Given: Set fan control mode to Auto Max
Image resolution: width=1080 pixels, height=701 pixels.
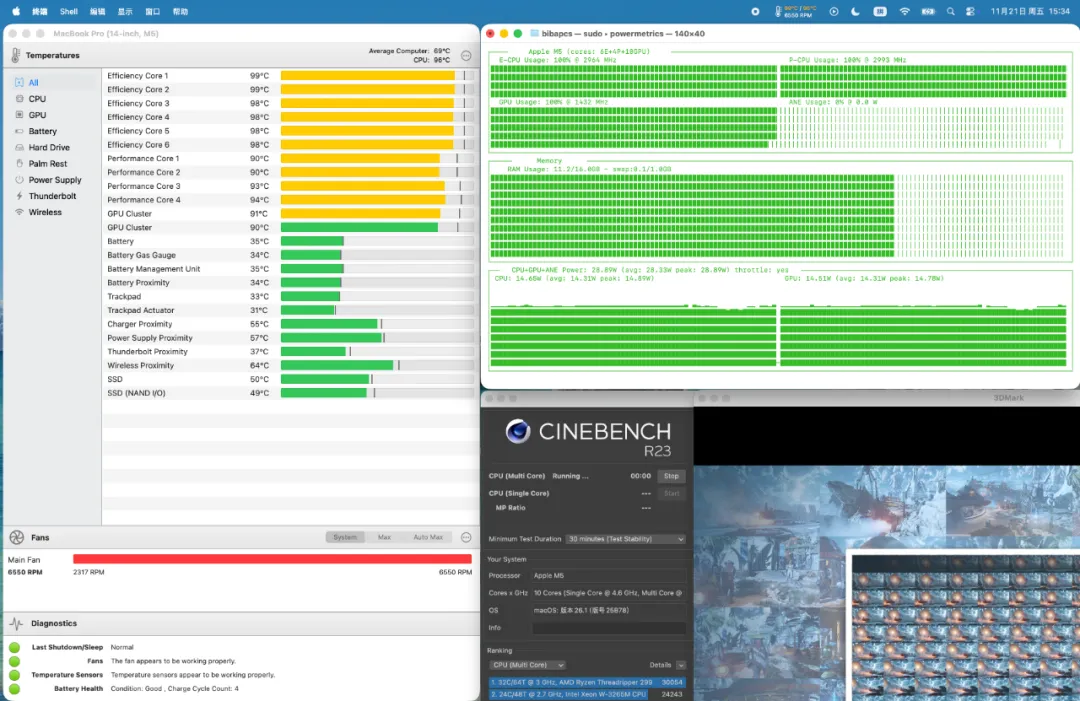Looking at the screenshot, I should coord(428,537).
